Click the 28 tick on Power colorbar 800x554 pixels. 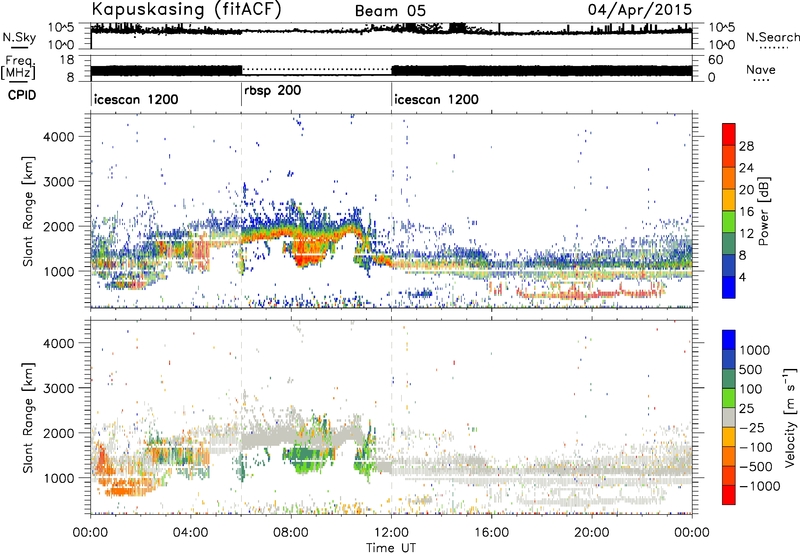tap(746, 146)
